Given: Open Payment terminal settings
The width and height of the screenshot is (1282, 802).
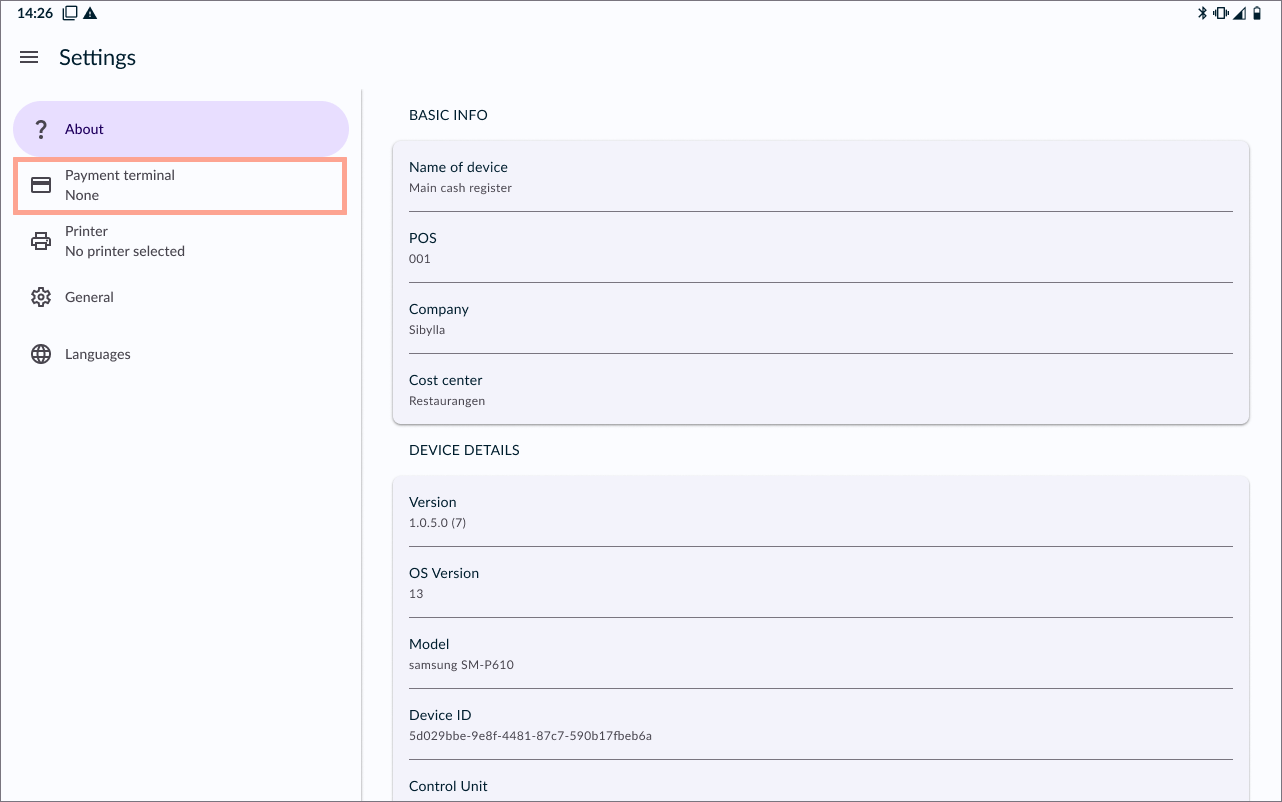Looking at the screenshot, I should coord(181,185).
